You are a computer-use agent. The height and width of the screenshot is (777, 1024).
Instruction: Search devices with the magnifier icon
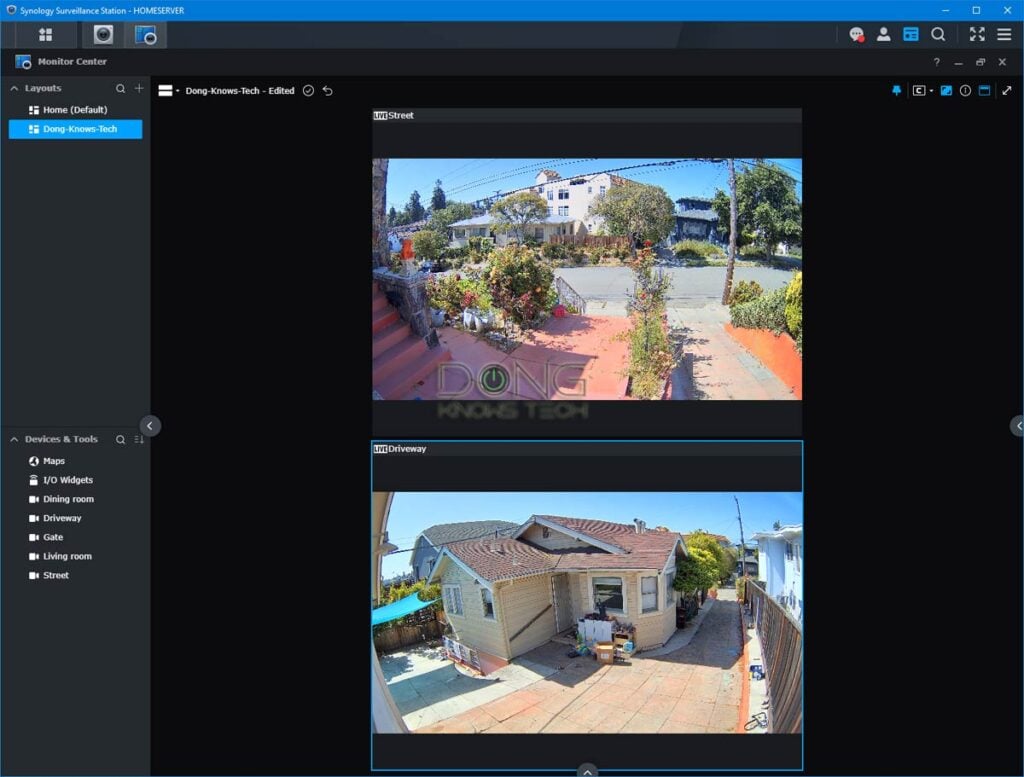[120, 439]
